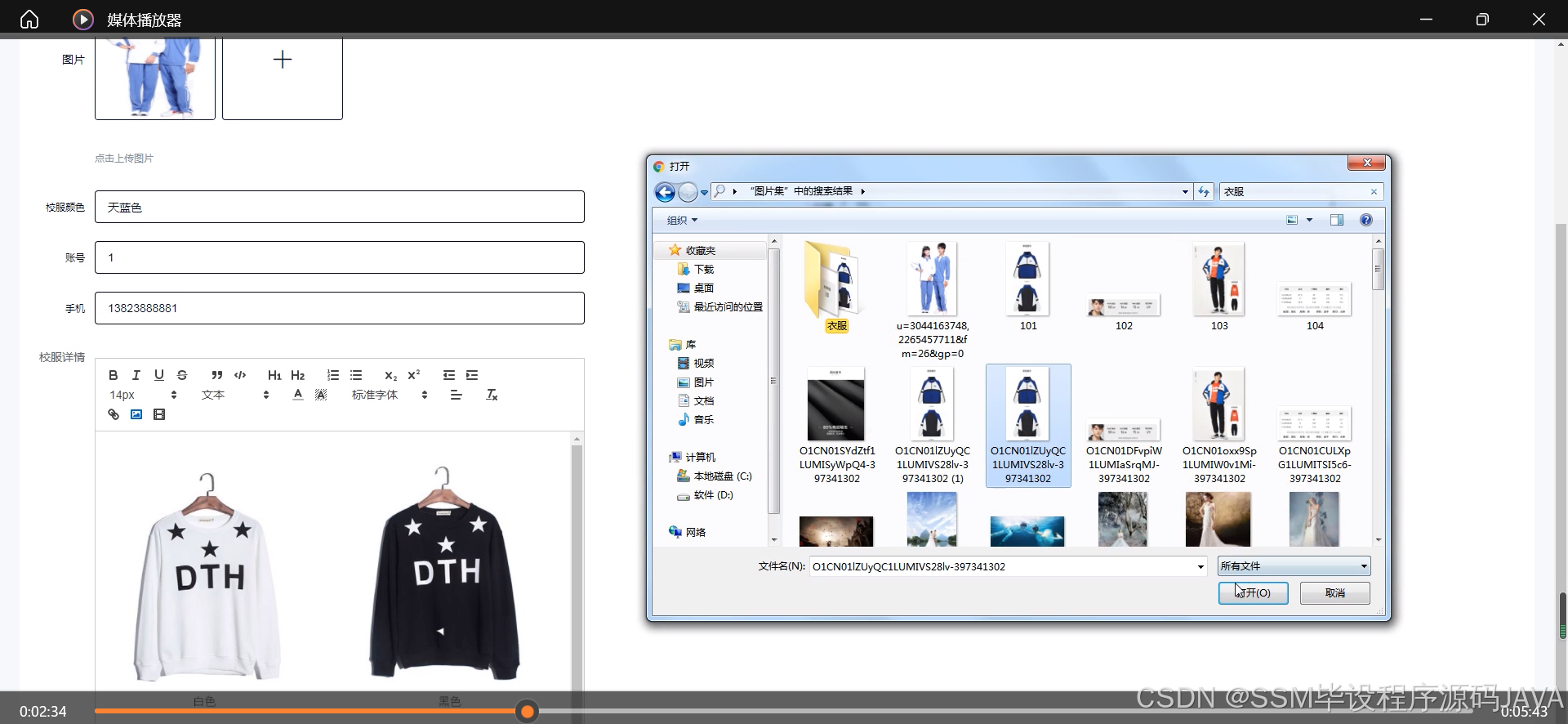Apply subscript formatting
Screen dimensions: 1568x724
pyautogui.click(x=390, y=375)
